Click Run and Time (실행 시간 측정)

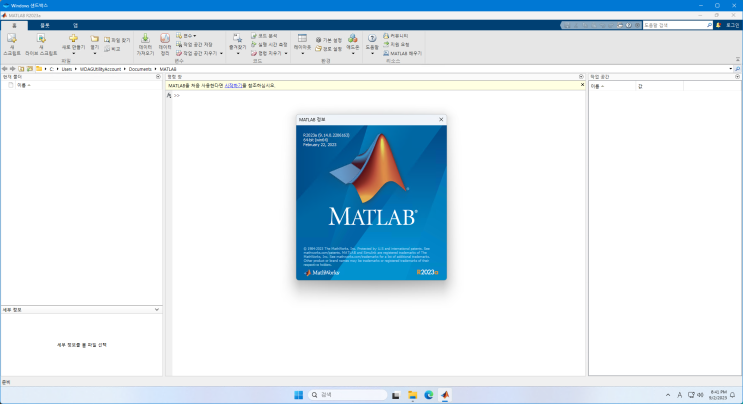click(x=269, y=45)
